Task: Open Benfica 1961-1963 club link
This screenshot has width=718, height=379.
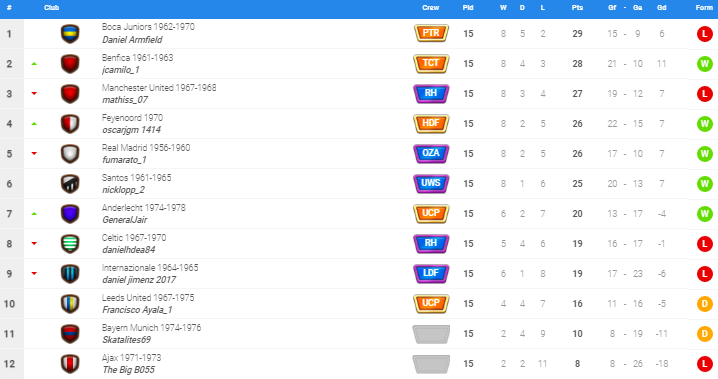Action: [x=137, y=58]
